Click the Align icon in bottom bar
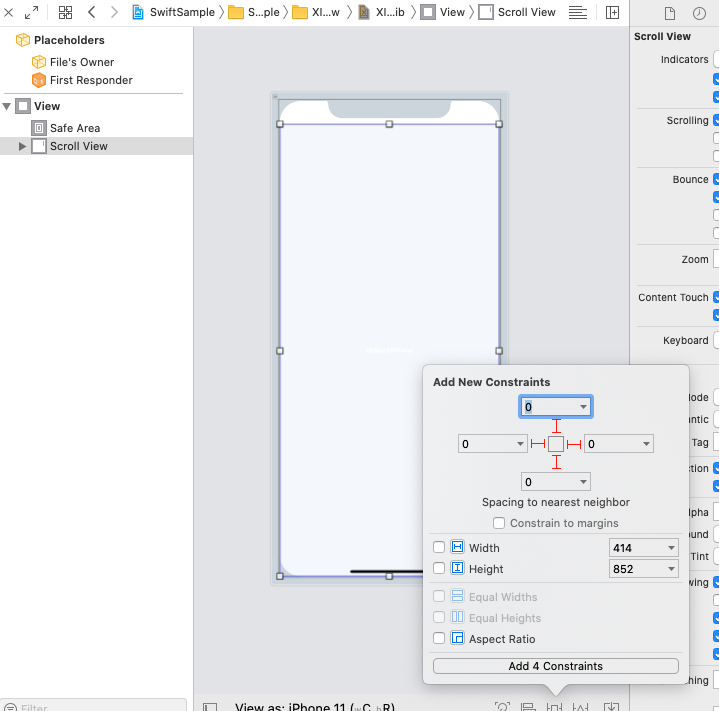Screen dimensions: 719x711 point(528,706)
